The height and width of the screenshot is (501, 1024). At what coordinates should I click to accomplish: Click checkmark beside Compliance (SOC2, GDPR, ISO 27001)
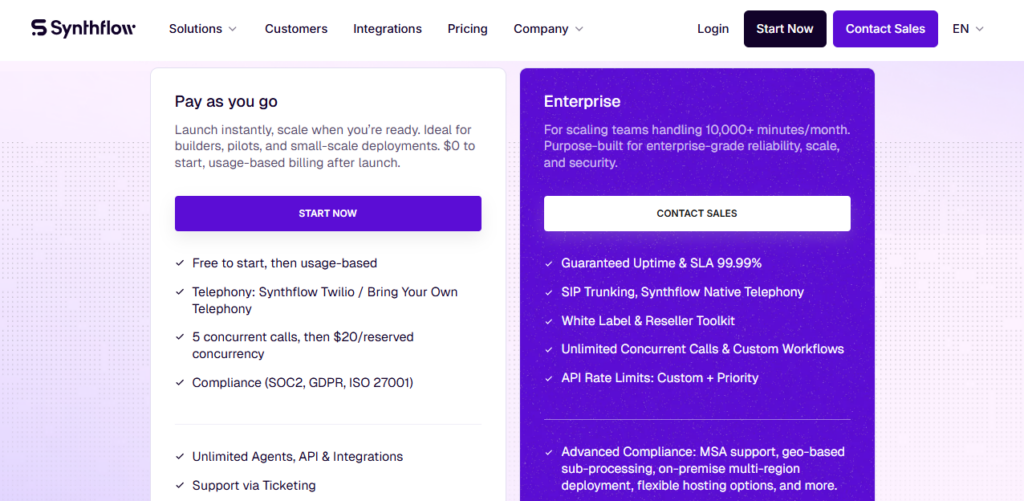180,383
